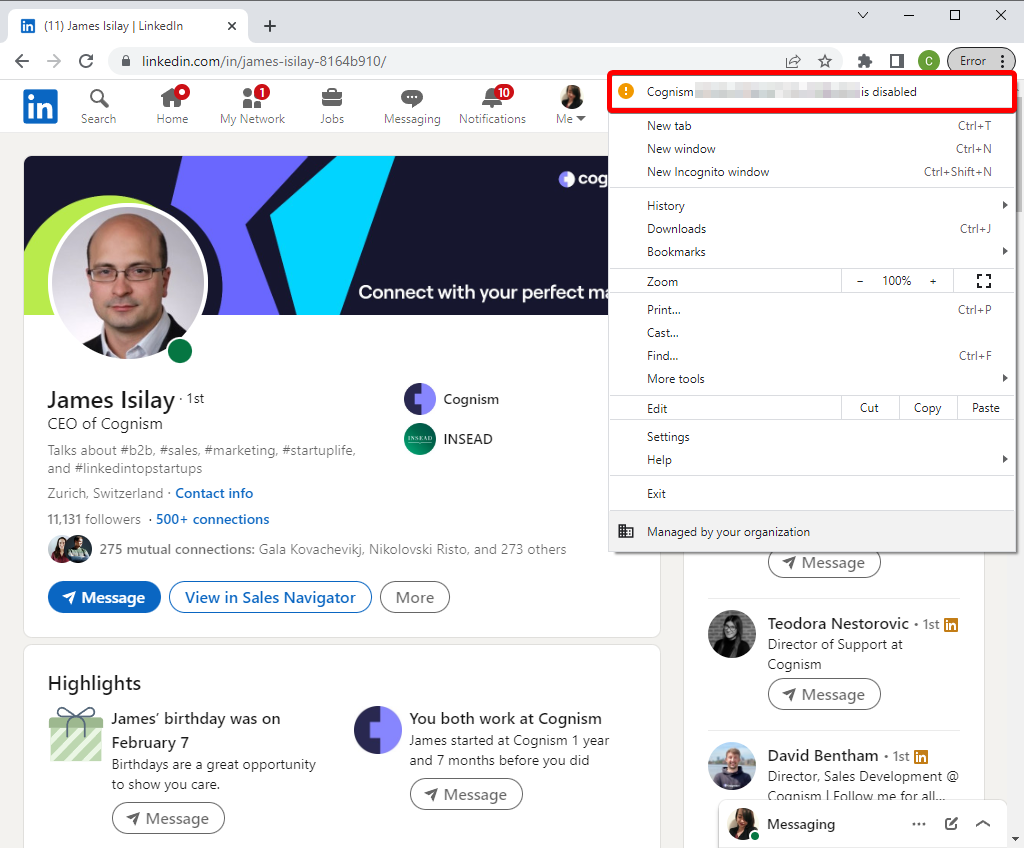This screenshot has width=1024, height=848.
Task: Open the Chrome profile avatar
Action: [929, 61]
